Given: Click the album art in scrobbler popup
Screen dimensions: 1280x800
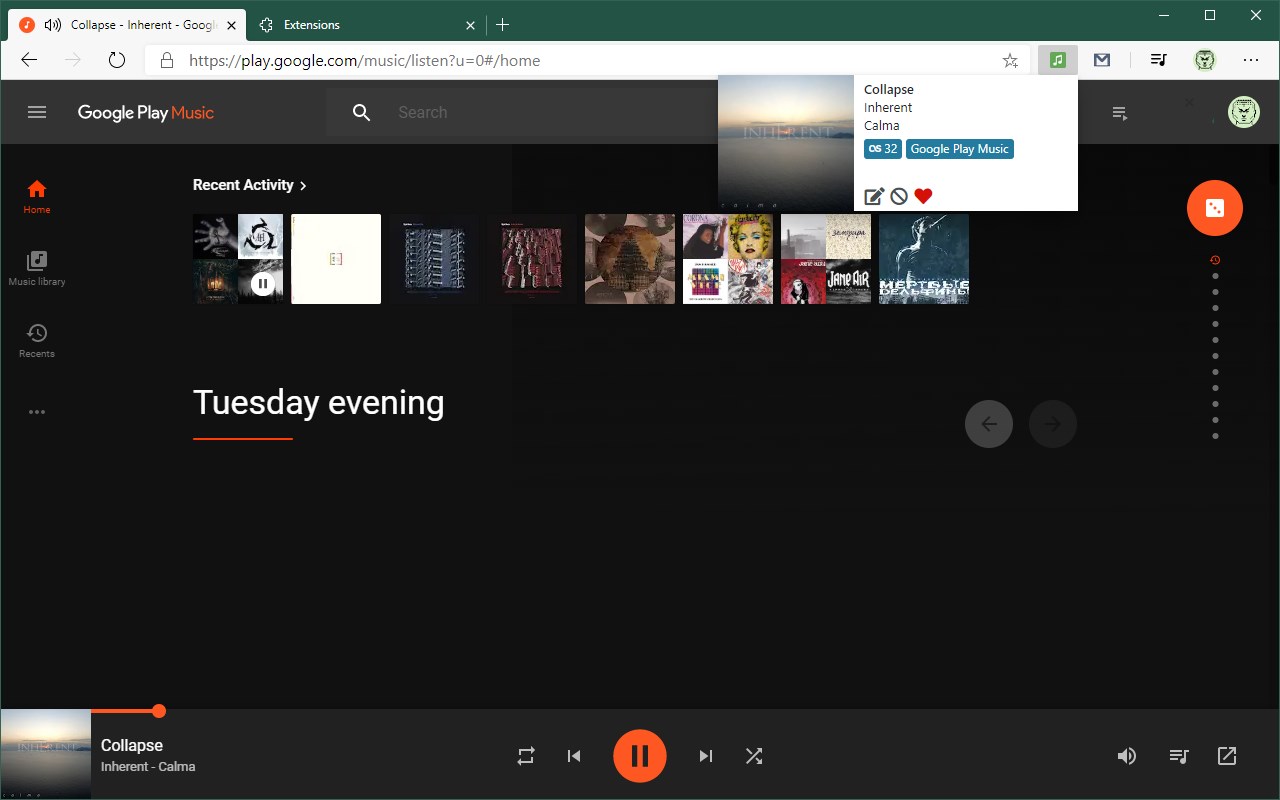Looking at the screenshot, I should pyautogui.click(x=786, y=143).
